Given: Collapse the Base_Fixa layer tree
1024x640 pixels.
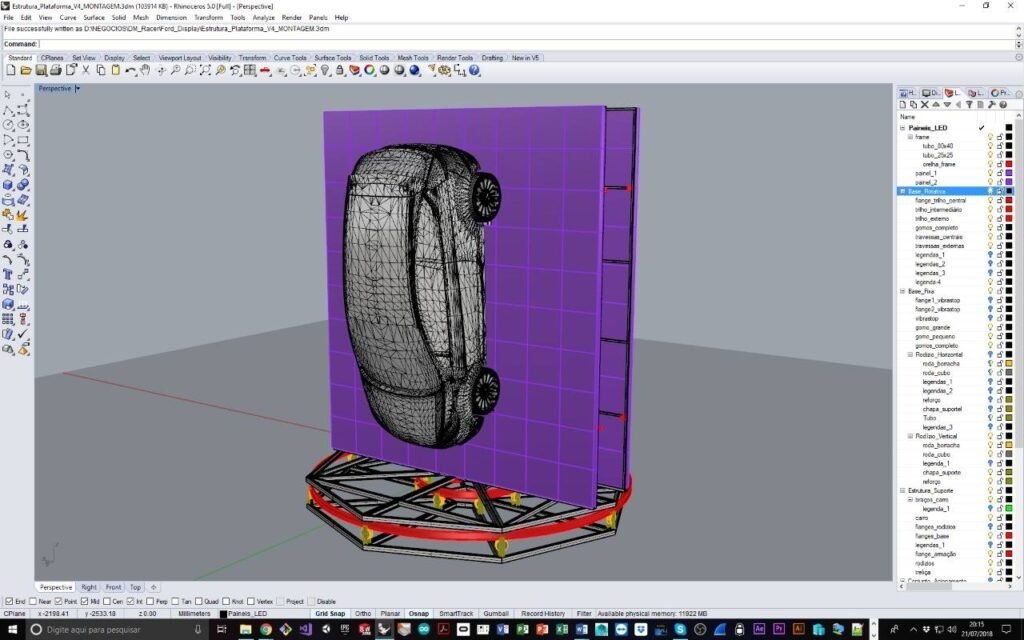Looking at the screenshot, I should 902,291.
